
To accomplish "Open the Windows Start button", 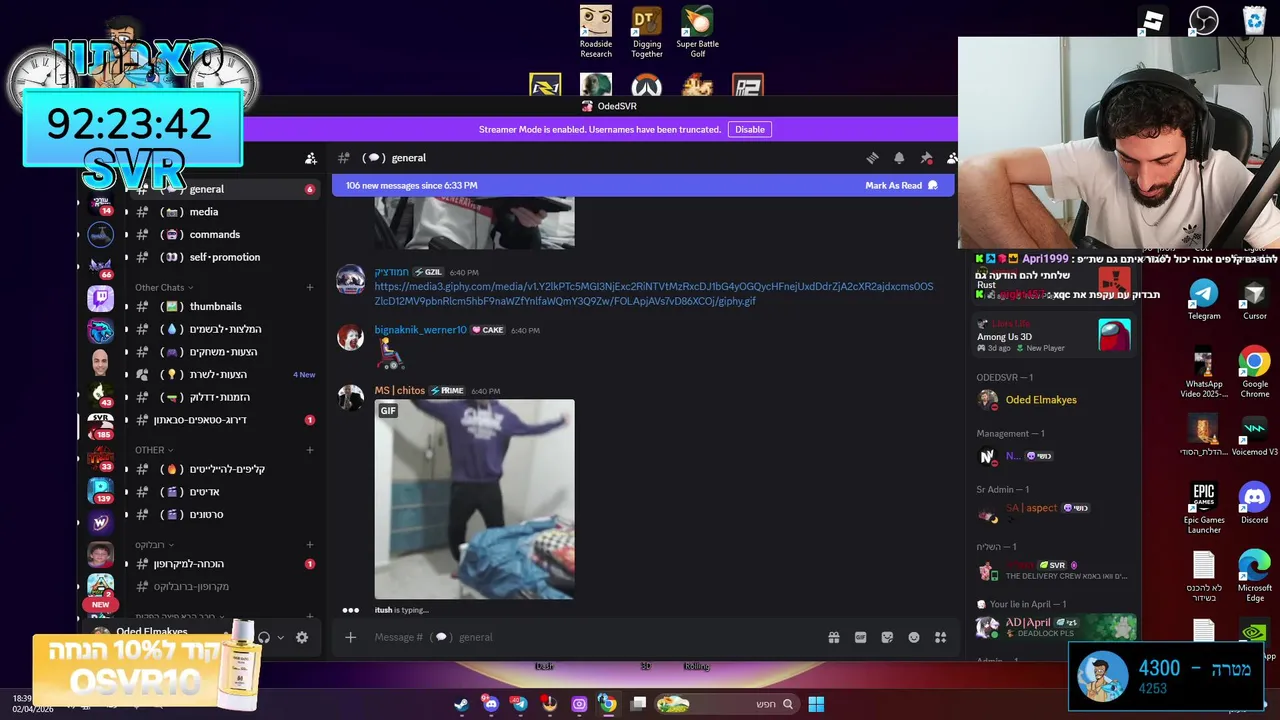I will point(816,704).
